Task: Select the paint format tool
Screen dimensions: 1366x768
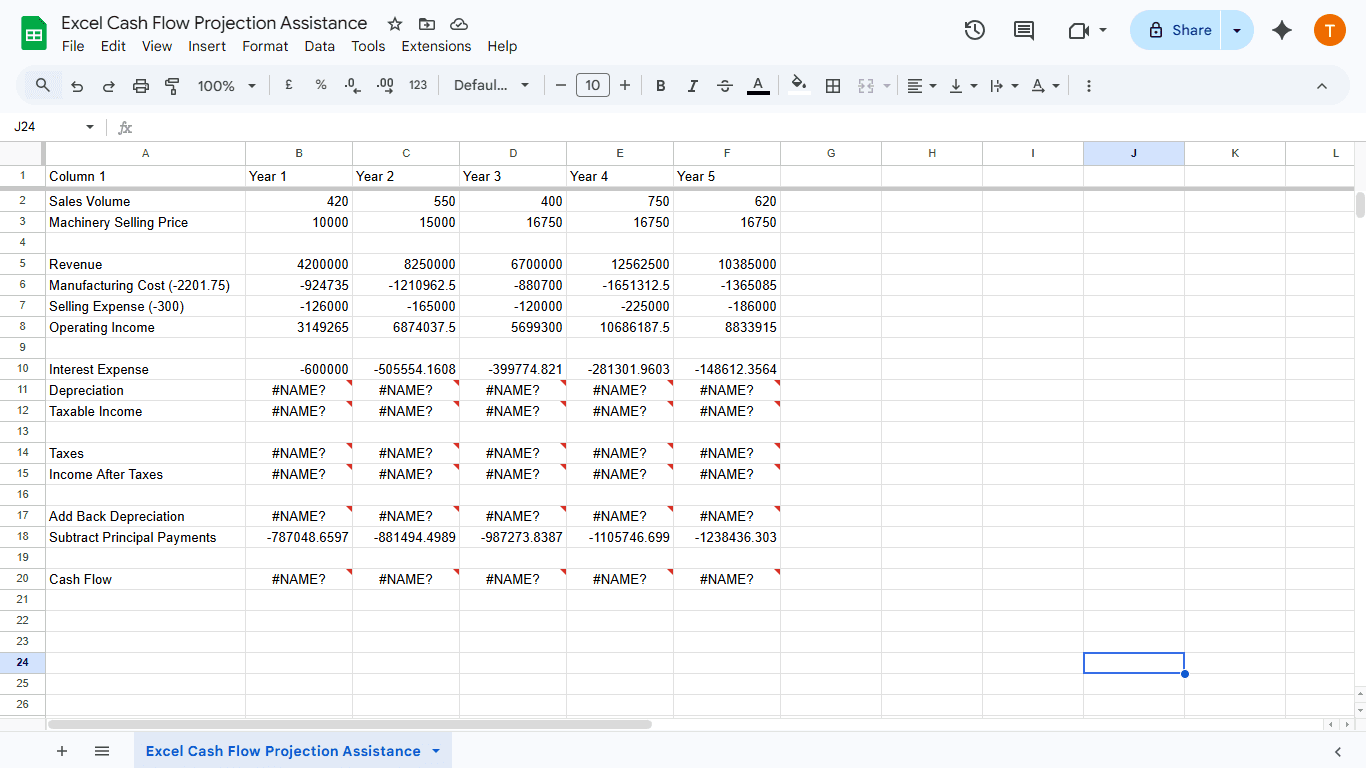Action: click(x=172, y=86)
